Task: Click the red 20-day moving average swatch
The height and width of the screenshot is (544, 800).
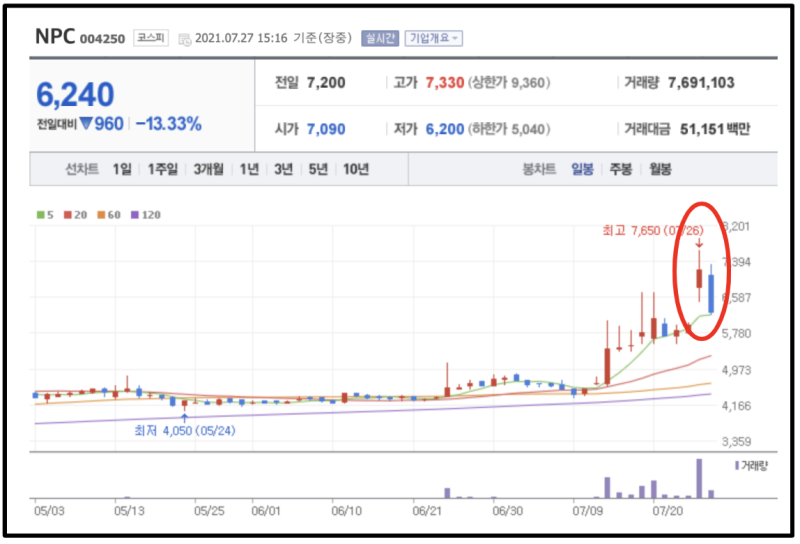Action: coord(67,215)
